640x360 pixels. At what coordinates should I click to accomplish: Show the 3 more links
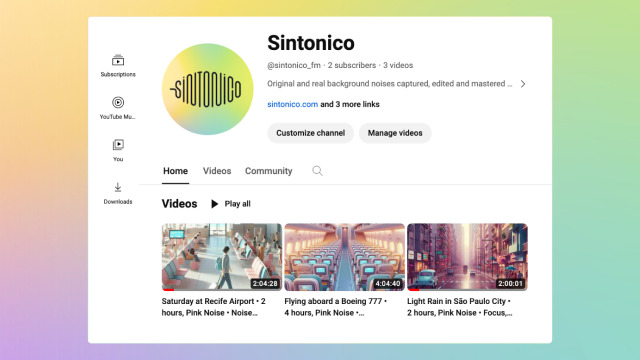(x=350, y=104)
